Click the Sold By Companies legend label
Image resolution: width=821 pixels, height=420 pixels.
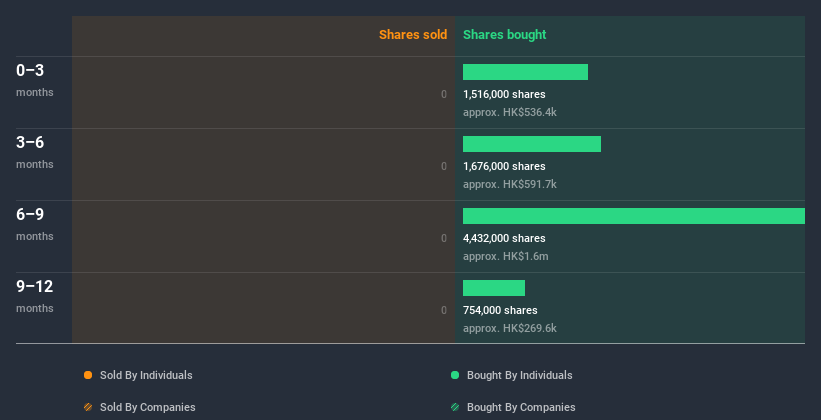[x=148, y=407]
